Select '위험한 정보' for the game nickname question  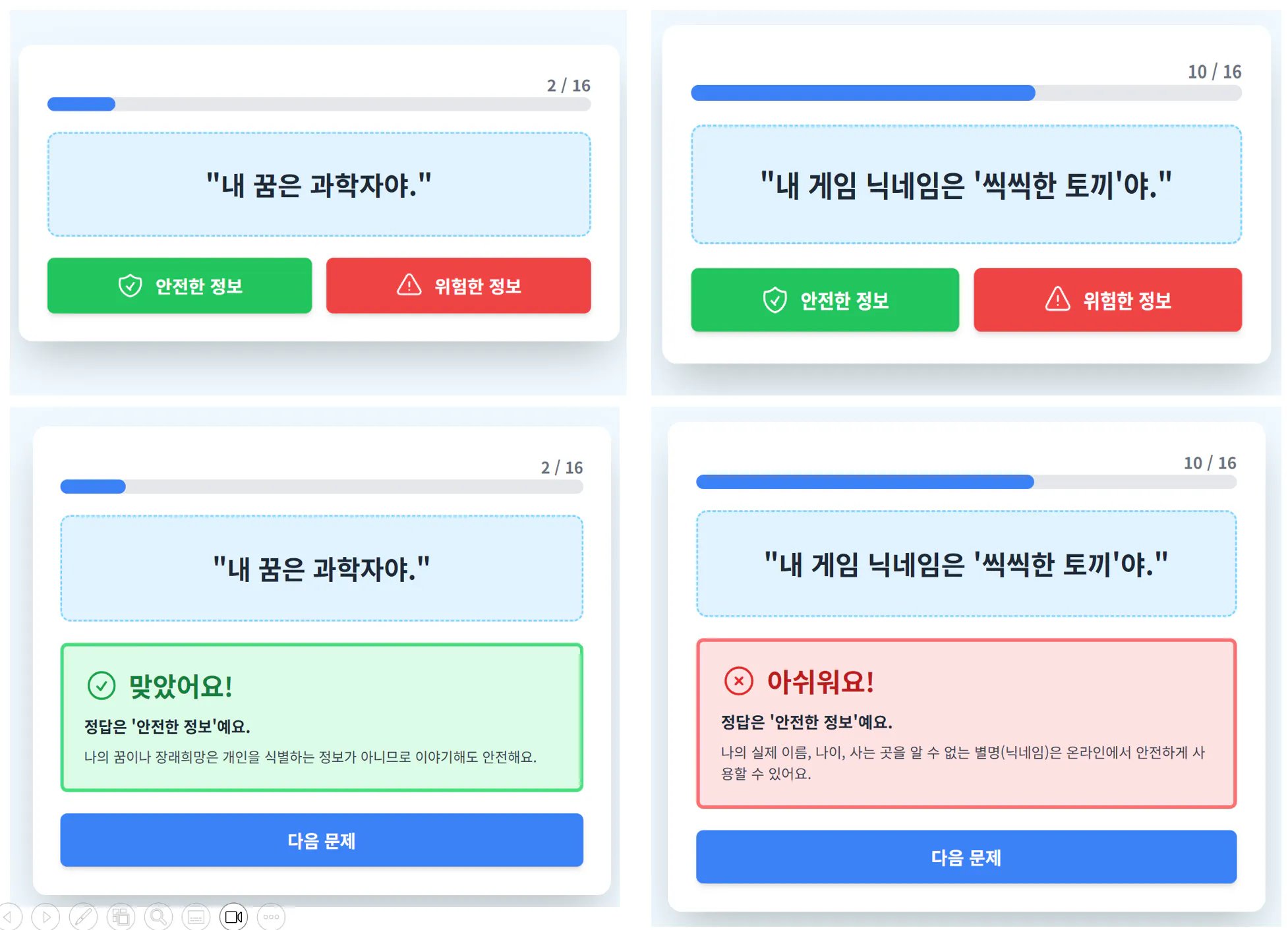(x=1107, y=300)
